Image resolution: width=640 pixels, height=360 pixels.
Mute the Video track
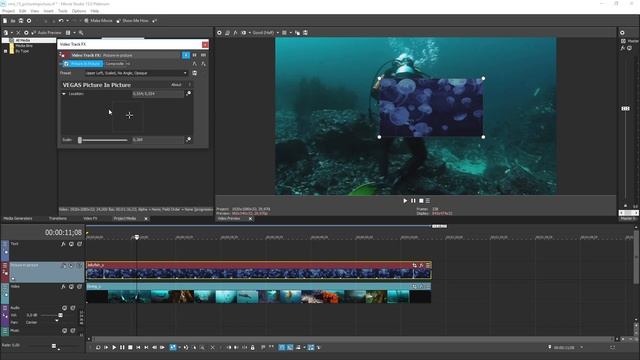(x=71, y=287)
